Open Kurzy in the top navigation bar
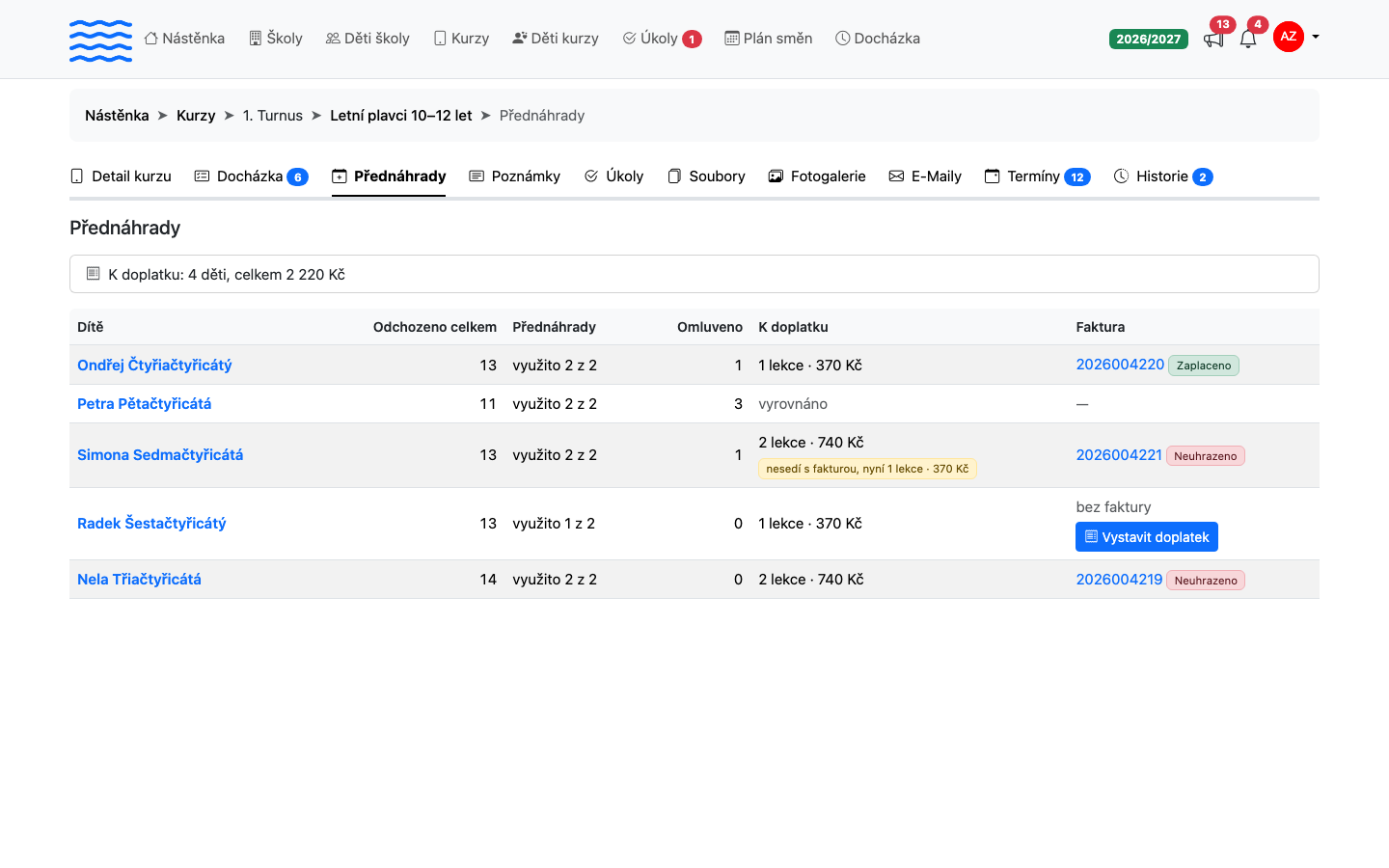The width and height of the screenshot is (1389, 868). pos(461,39)
